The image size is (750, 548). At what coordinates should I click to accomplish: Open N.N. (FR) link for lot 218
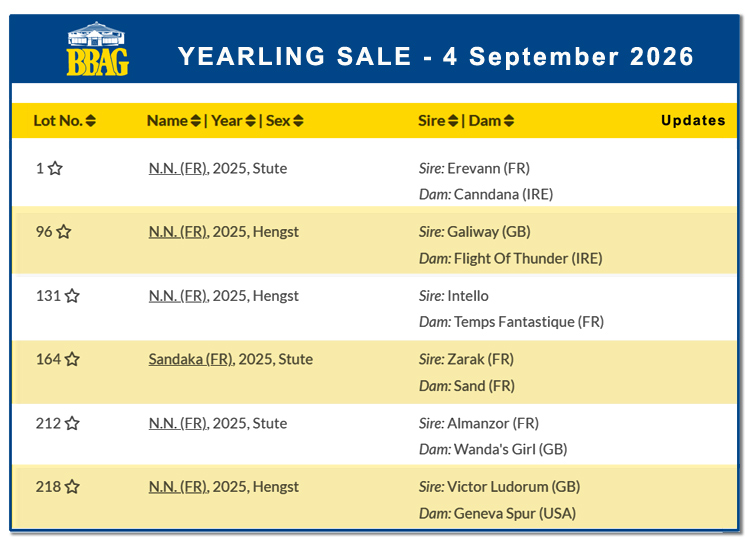click(x=178, y=487)
